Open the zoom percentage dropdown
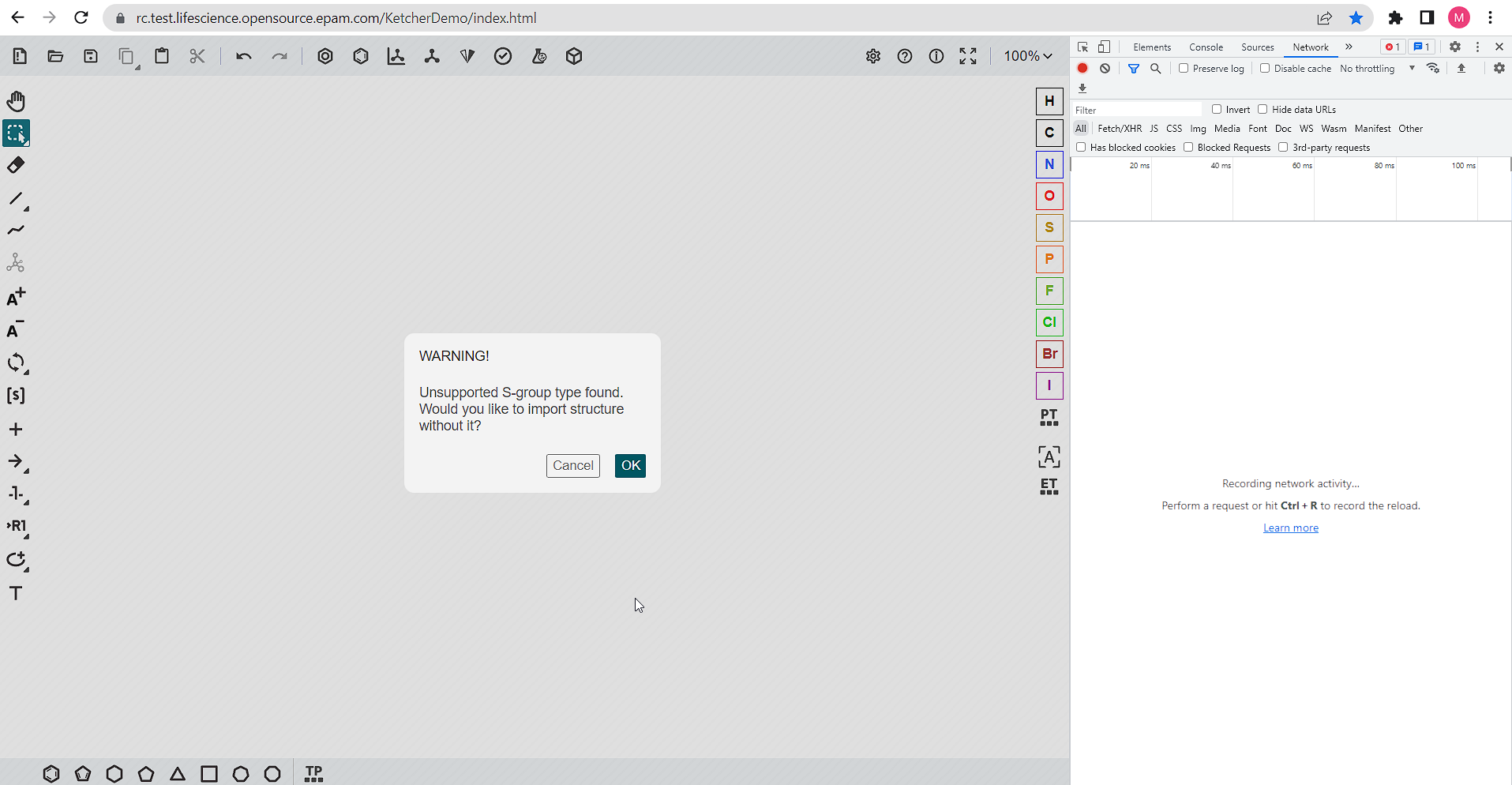 click(1026, 56)
